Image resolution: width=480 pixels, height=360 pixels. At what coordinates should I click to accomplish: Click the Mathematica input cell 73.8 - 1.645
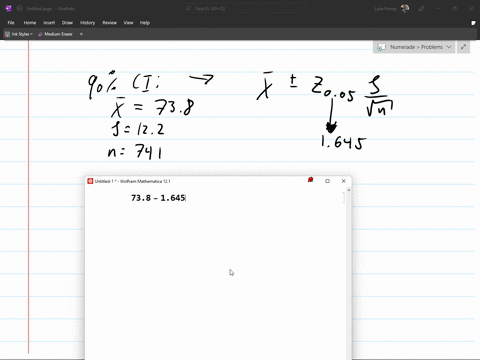[x=158, y=198]
